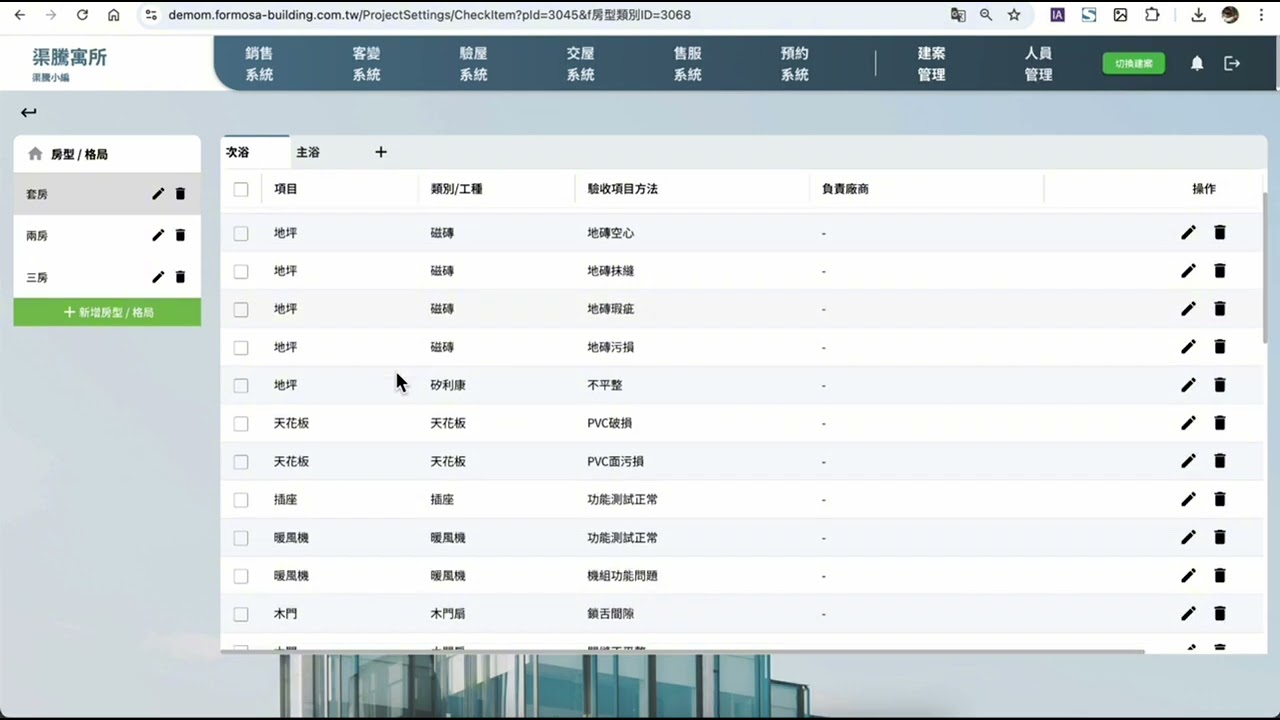Click the logout icon in header
This screenshot has height=720, width=1280.
point(1232,63)
